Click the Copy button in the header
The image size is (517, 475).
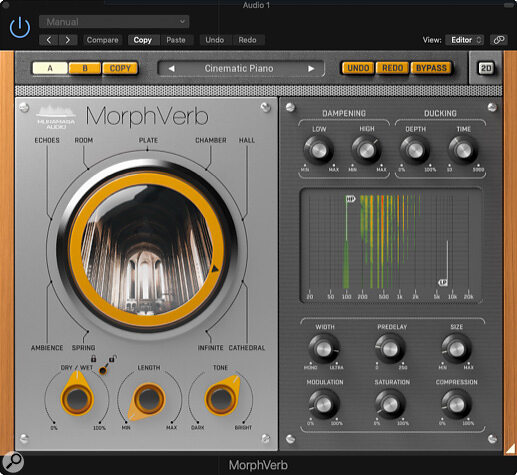click(143, 40)
